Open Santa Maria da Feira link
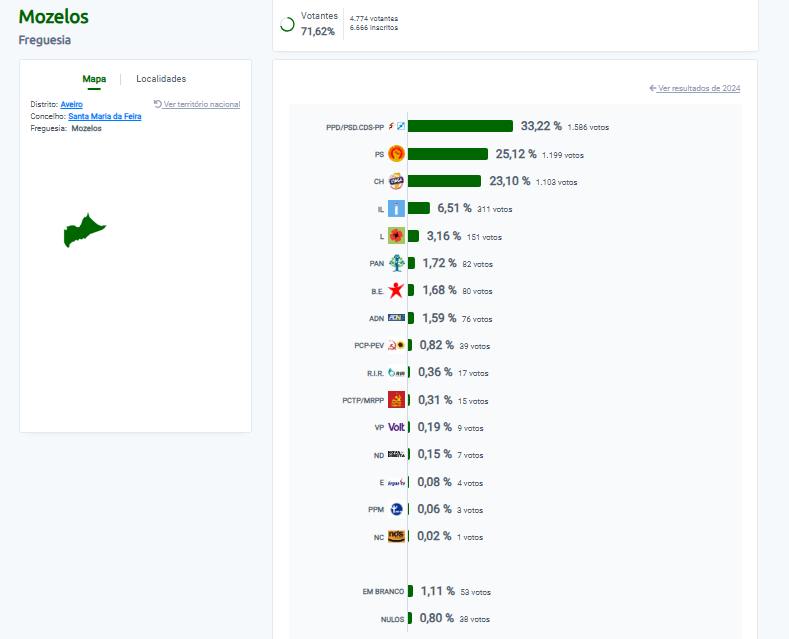The height and width of the screenshot is (639, 789). (x=105, y=116)
